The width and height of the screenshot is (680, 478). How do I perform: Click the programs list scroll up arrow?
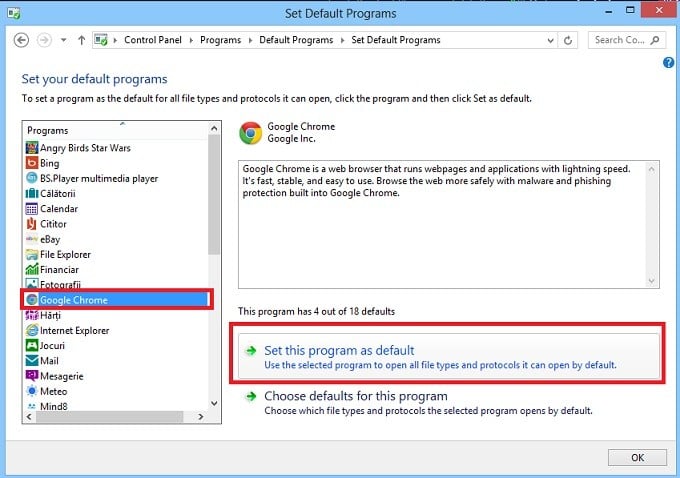coord(214,128)
